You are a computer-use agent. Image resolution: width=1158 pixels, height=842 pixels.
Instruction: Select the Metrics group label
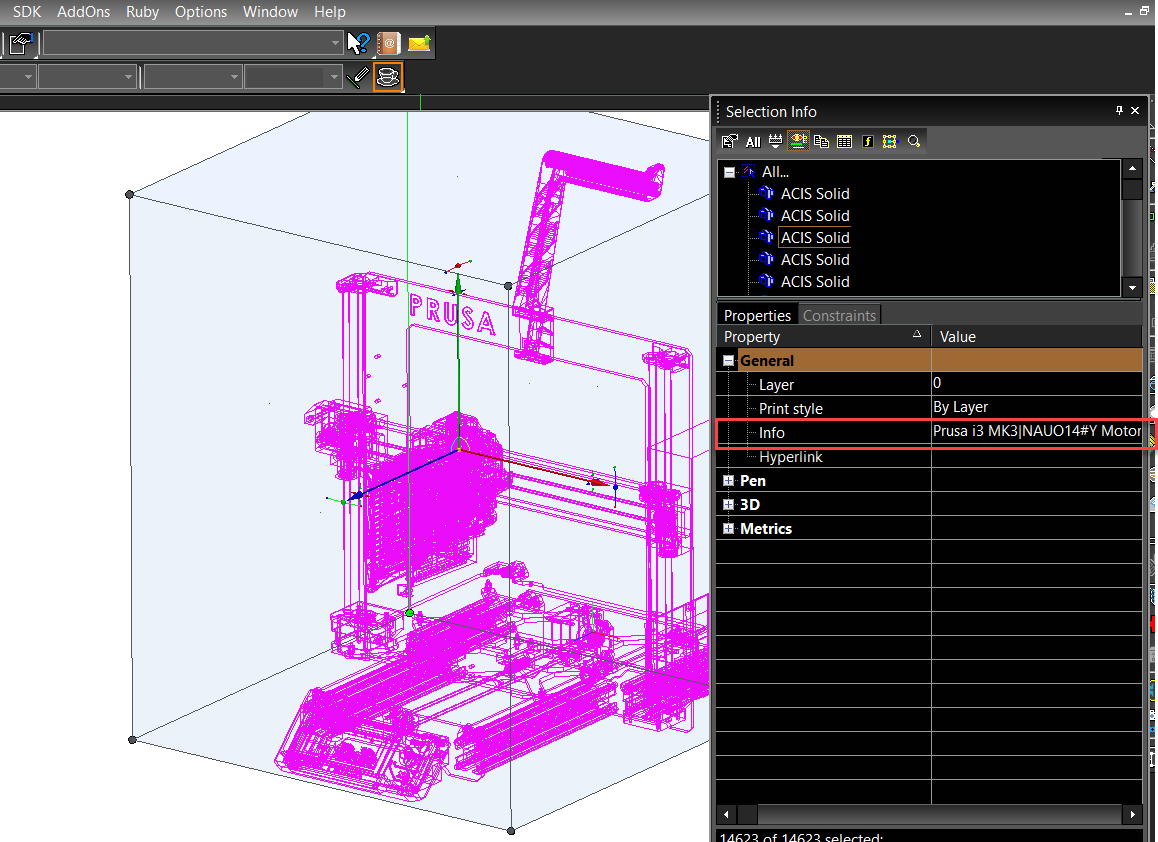point(766,529)
